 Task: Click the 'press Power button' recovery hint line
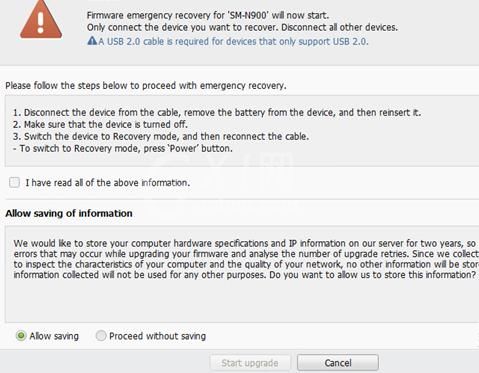123,148
